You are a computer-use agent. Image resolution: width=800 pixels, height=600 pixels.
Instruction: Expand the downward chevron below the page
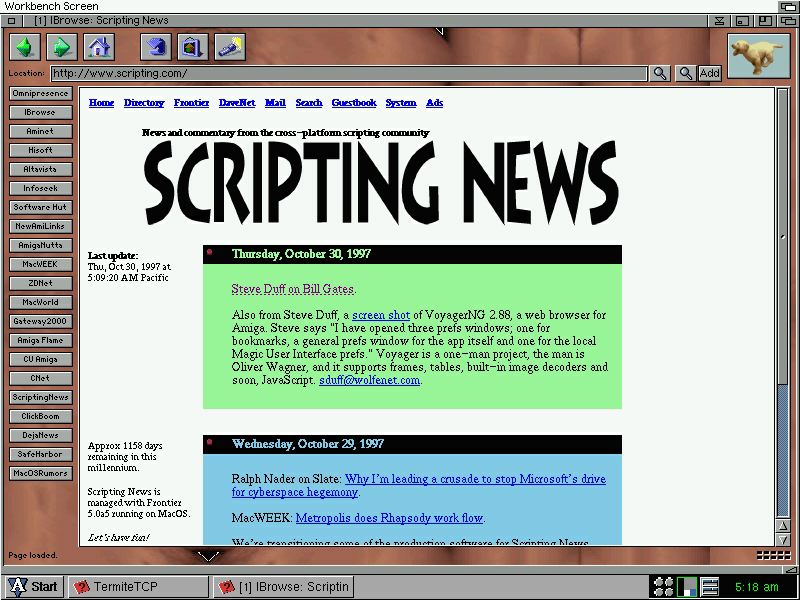[x=208, y=555]
